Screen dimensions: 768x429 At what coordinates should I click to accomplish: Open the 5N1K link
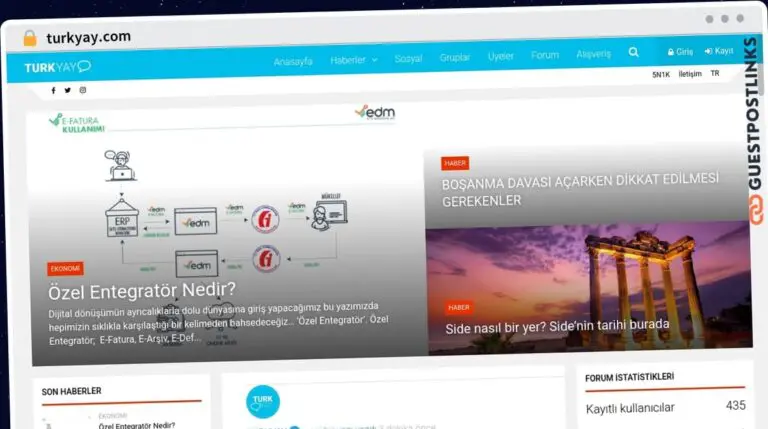click(x=661, y=74)
